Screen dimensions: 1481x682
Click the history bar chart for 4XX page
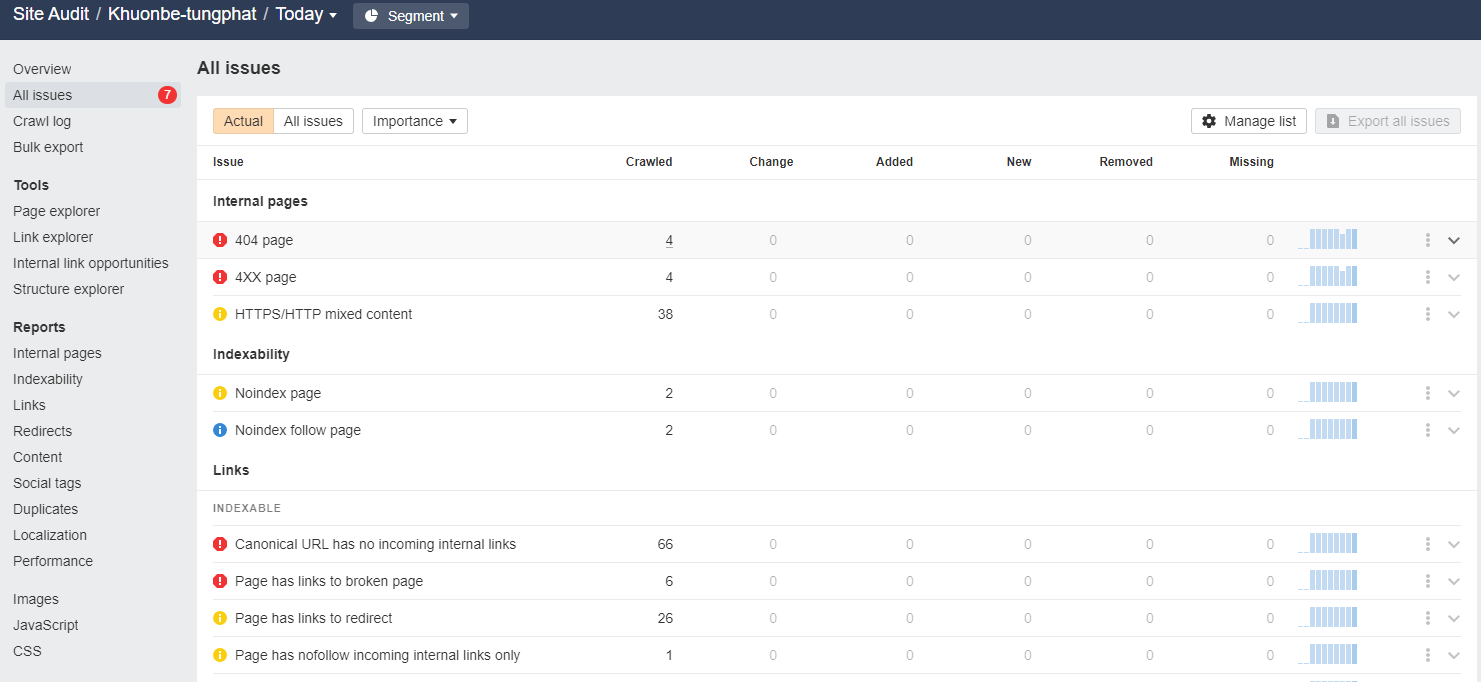tap(1328, 277)
